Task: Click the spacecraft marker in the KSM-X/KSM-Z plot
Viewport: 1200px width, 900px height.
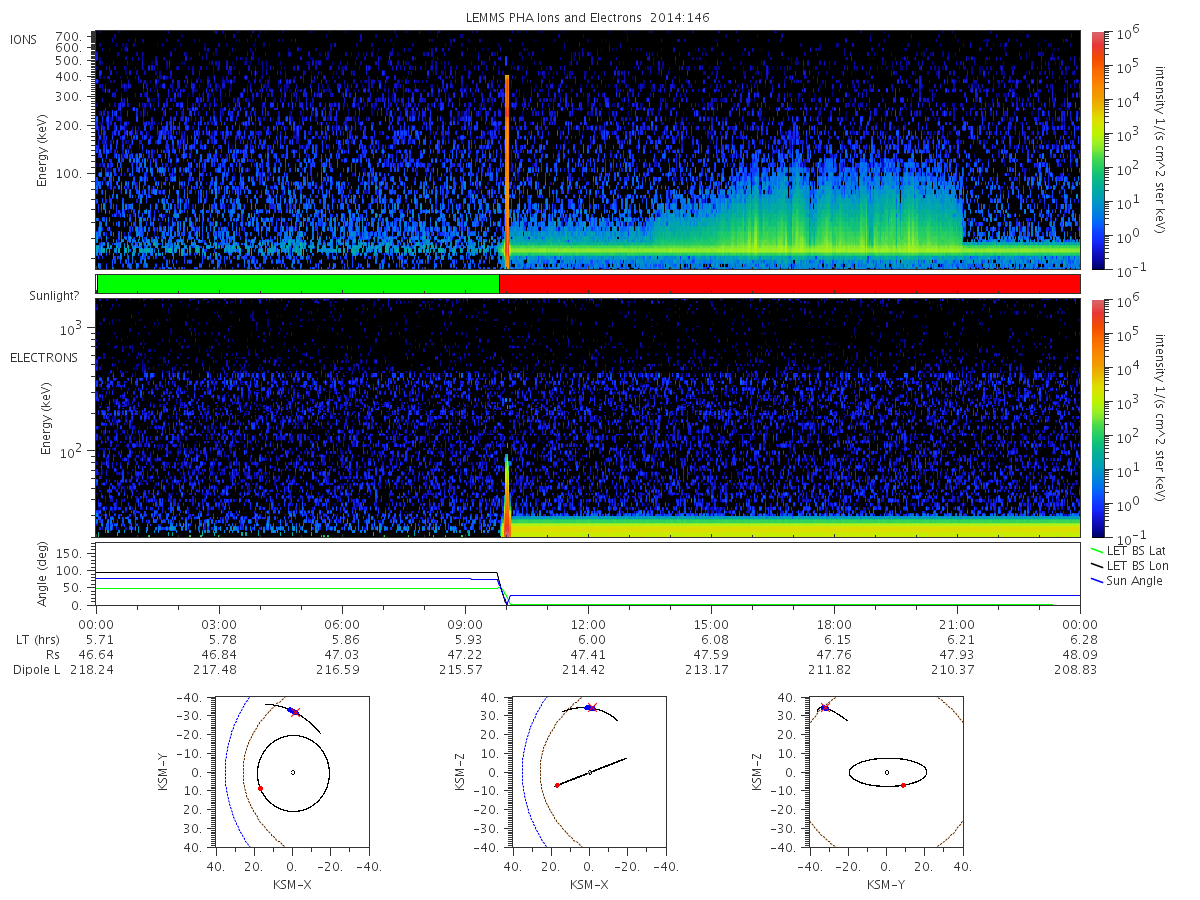Action: pyautogui.click(x=589, y=707)
